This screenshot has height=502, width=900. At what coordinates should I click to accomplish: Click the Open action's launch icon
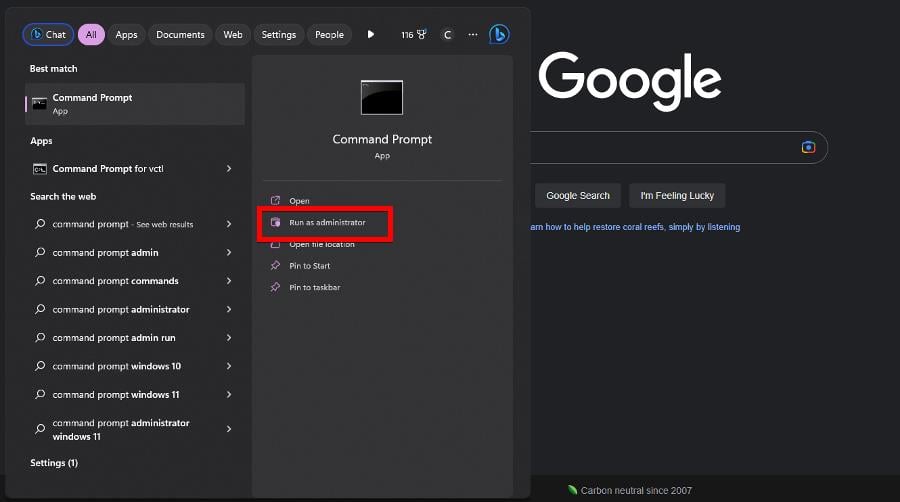click(276, 200)
